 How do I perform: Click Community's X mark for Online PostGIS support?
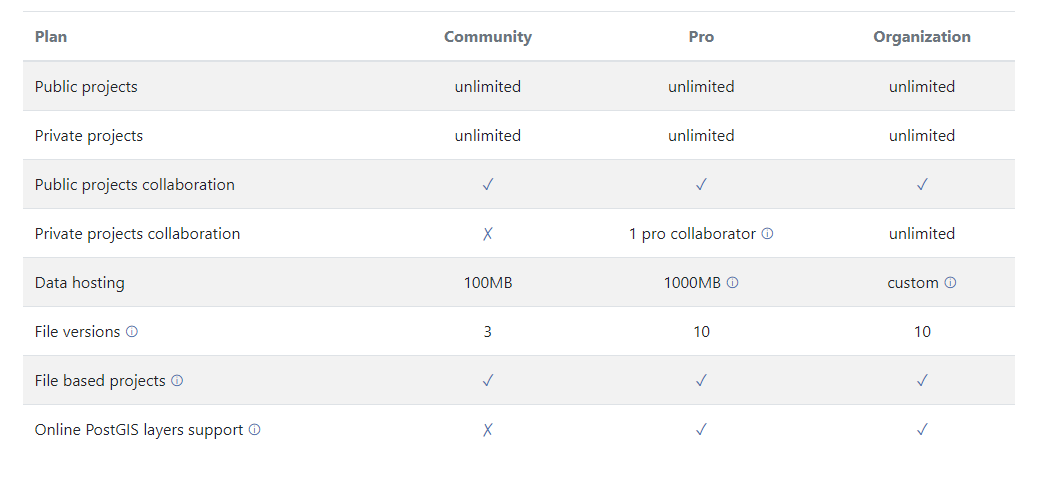[488, 430]
